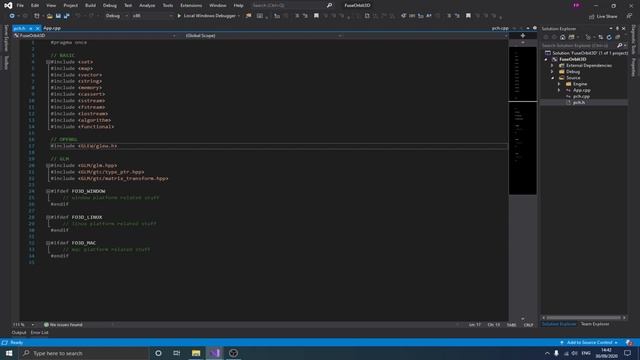
Task: Open the Debug configuration dropdown
Action: [x=116, y=16]
